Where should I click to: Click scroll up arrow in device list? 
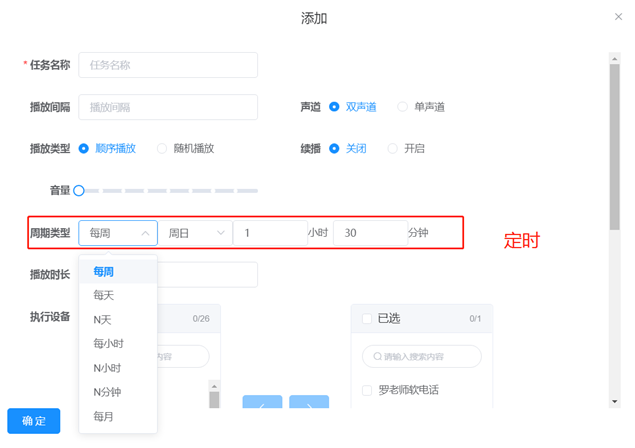213,386
